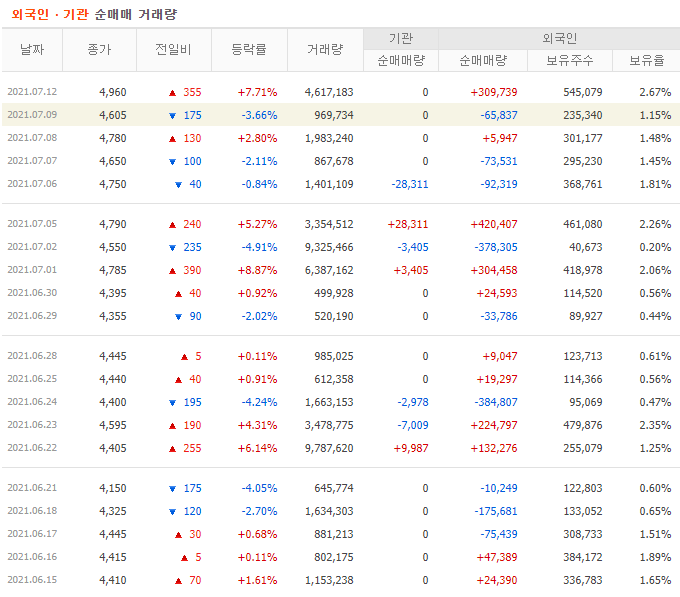
Task: Click the volume 9,325,466
Action: 329,247
